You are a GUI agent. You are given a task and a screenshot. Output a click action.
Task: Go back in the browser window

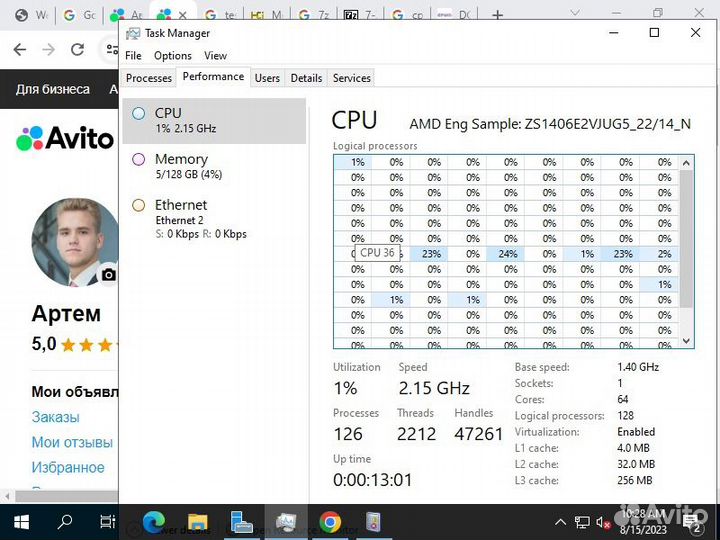pos(20,49)
